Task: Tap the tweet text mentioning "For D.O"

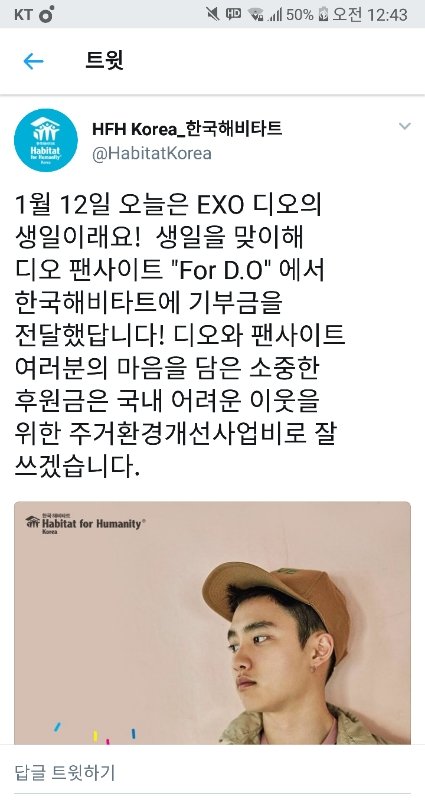Action: pos(170,270)
